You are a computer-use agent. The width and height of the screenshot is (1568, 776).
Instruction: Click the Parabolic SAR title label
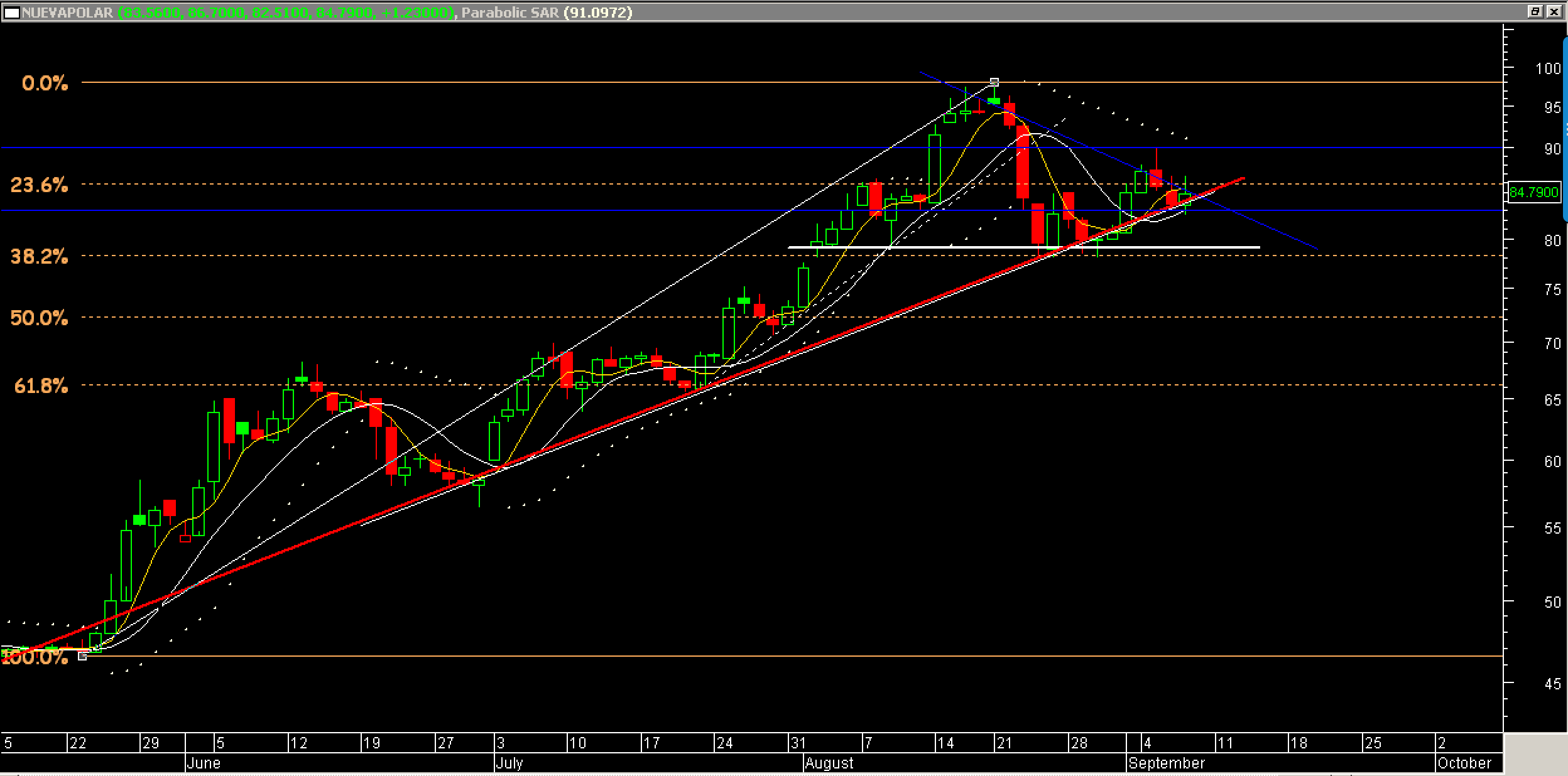509,12
